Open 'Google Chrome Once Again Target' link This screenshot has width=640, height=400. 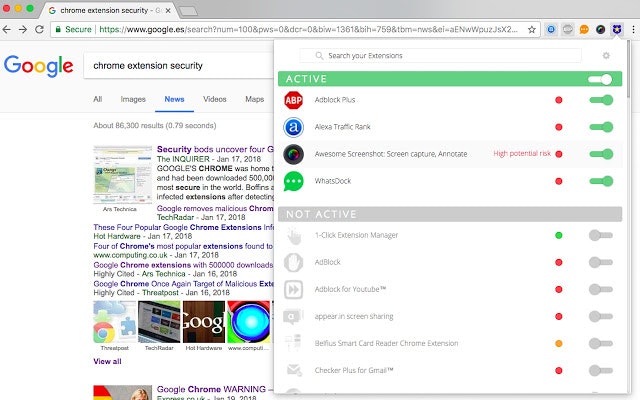tap(183, 284)
